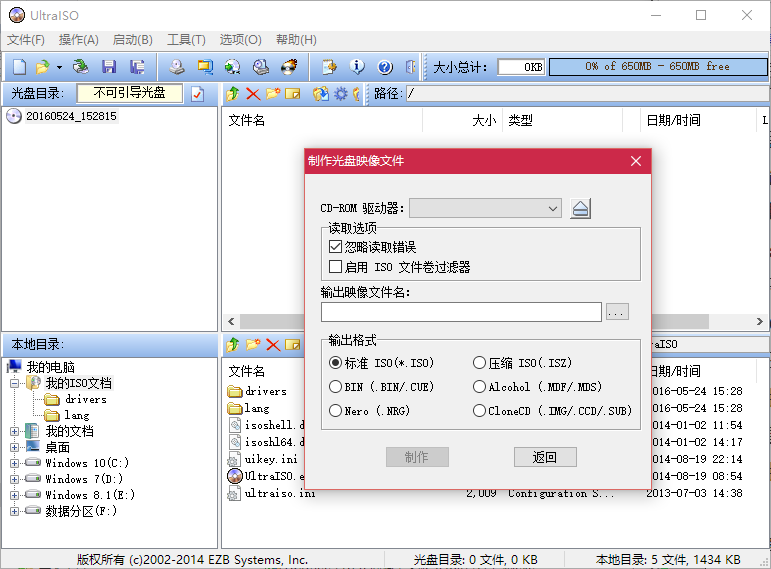Click the Help question mark icon

[385, 67]
